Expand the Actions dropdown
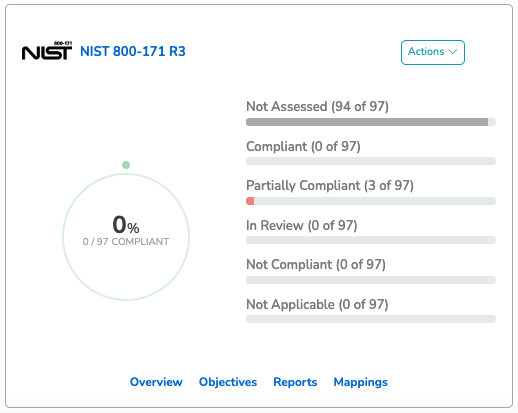The height and width of the screenshot is (413, 518). pyautogui.click(x=433, y=52)
